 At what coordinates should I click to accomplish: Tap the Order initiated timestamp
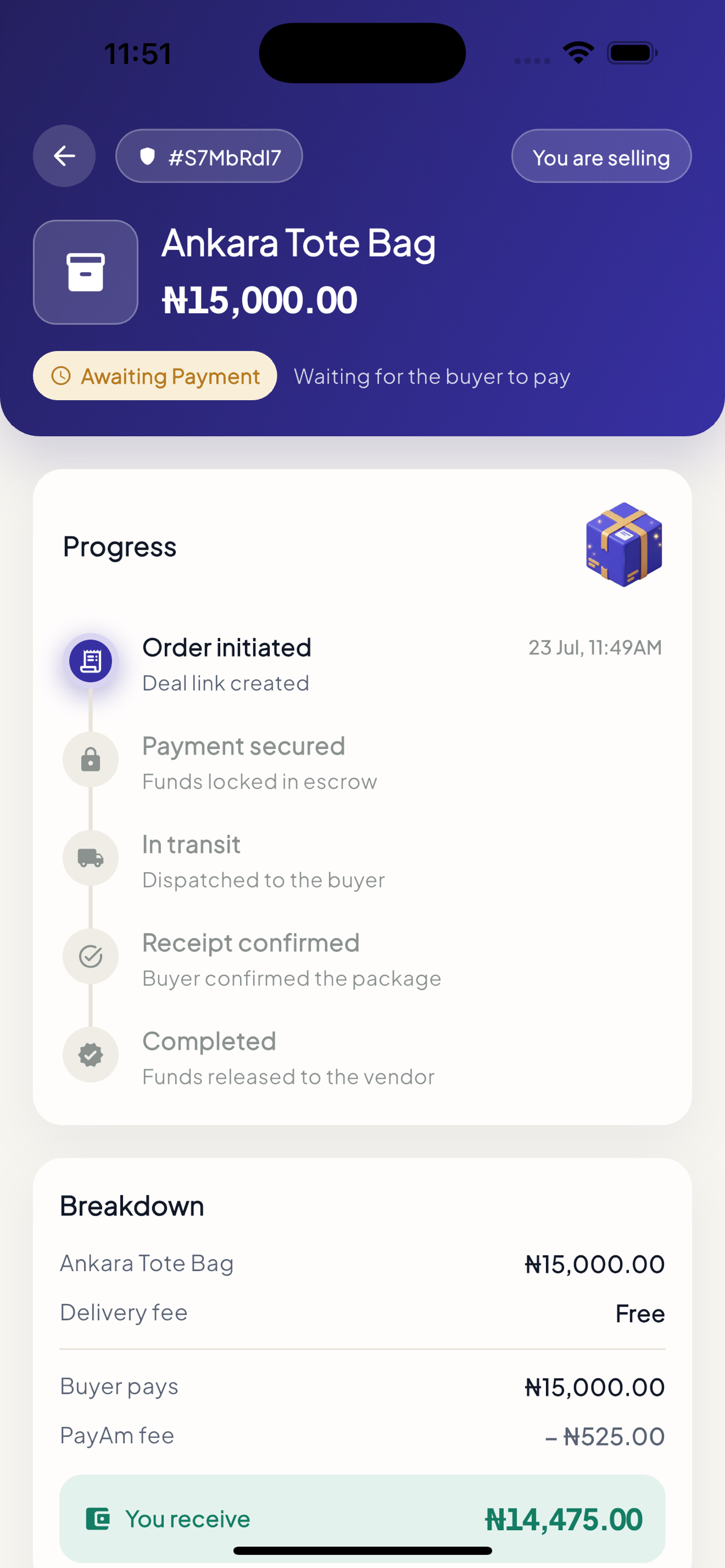click(595, 647)
